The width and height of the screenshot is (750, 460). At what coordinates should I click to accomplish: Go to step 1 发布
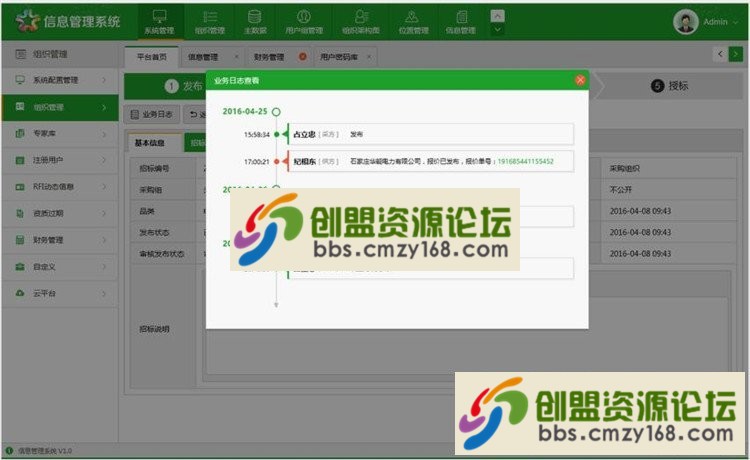[x=184, y=86]
